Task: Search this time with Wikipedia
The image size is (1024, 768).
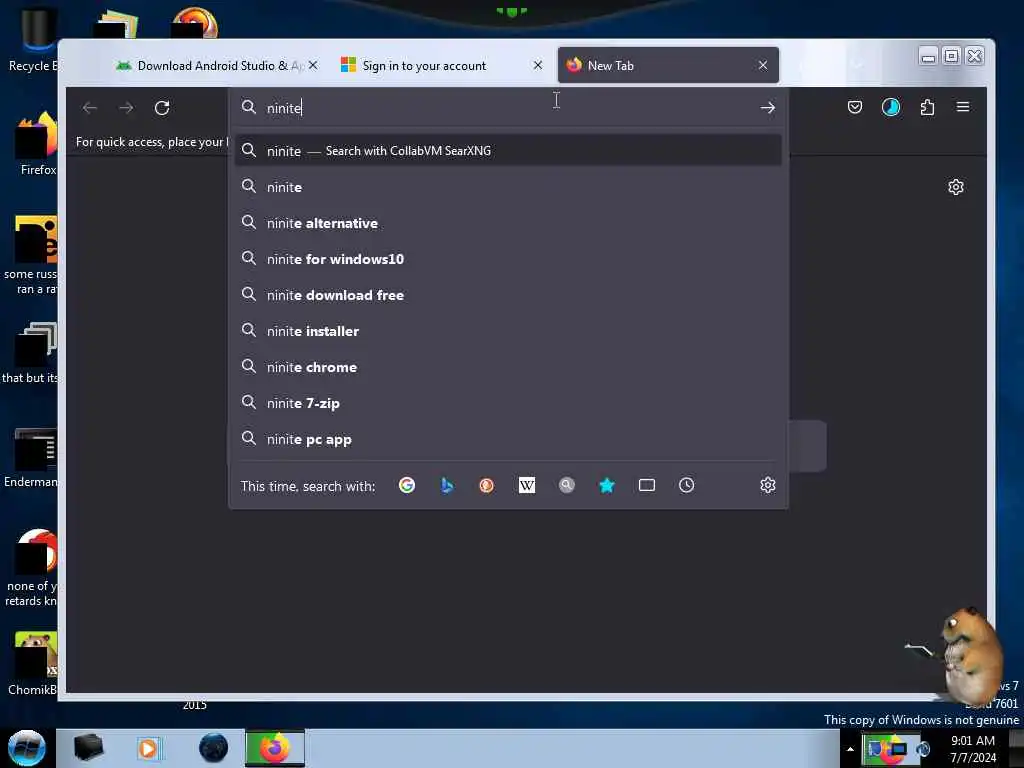Action: point(526,485)
